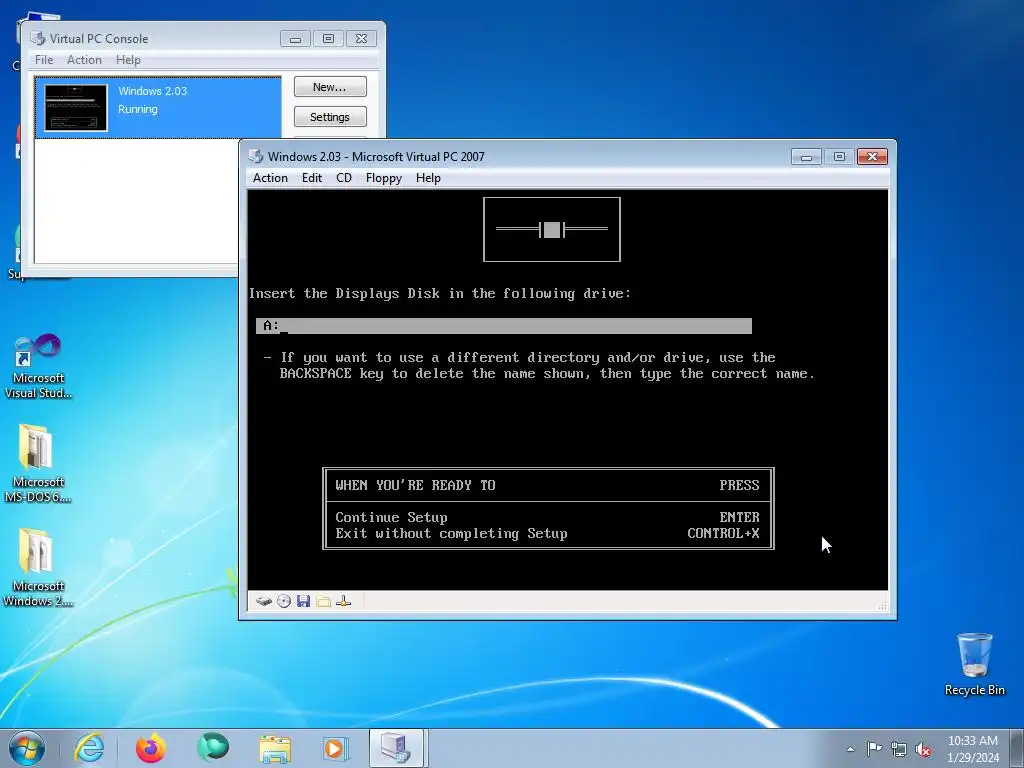Click the shared folder icon in the VM status bar
This screenshot has width=1024, height=768.
(x=323, y=601)
